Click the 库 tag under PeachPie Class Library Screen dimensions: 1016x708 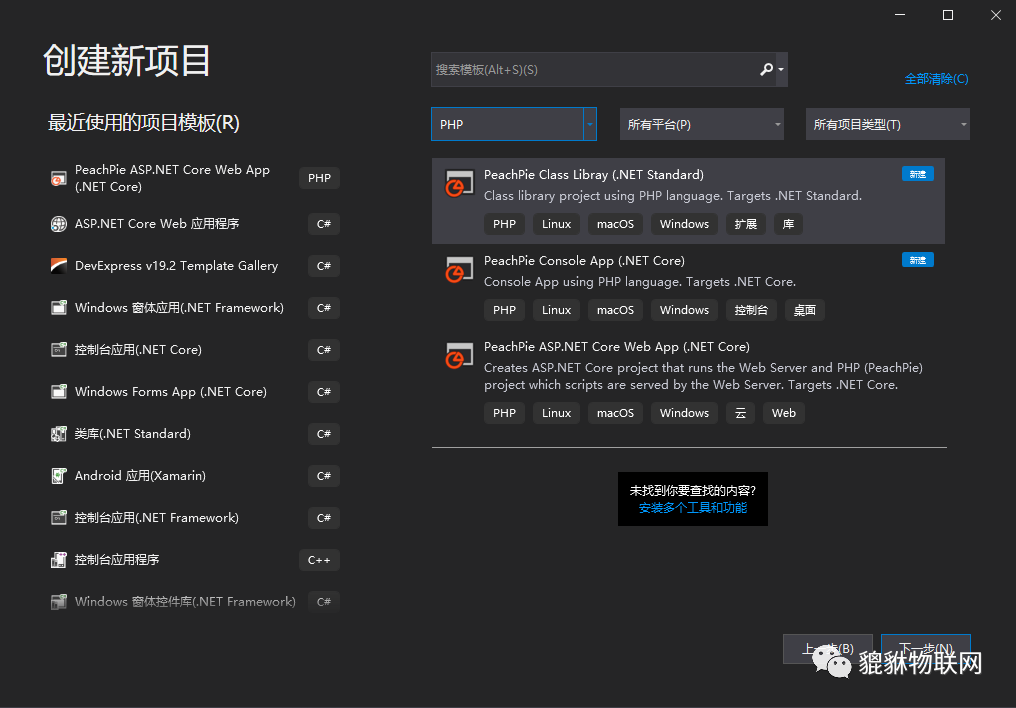tap(788, 224)
